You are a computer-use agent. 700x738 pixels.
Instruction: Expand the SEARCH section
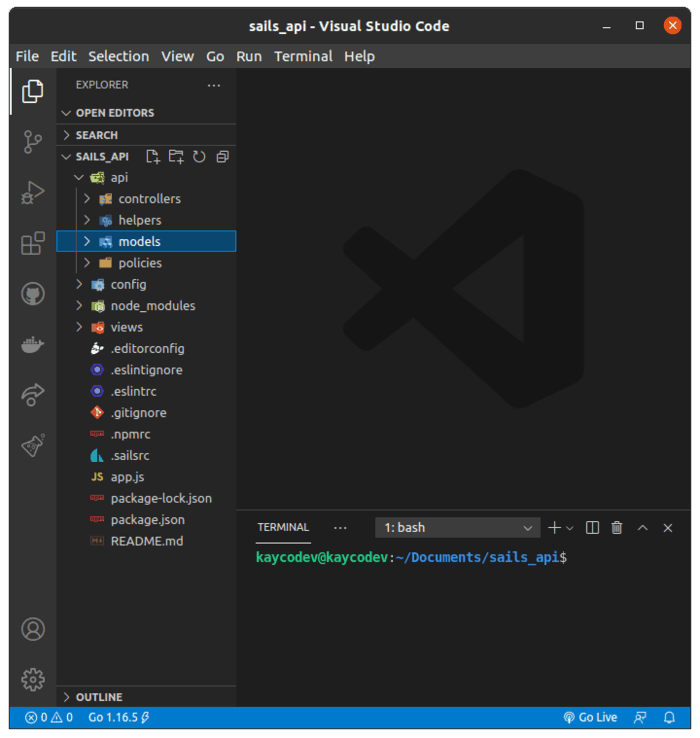point(146,135)
